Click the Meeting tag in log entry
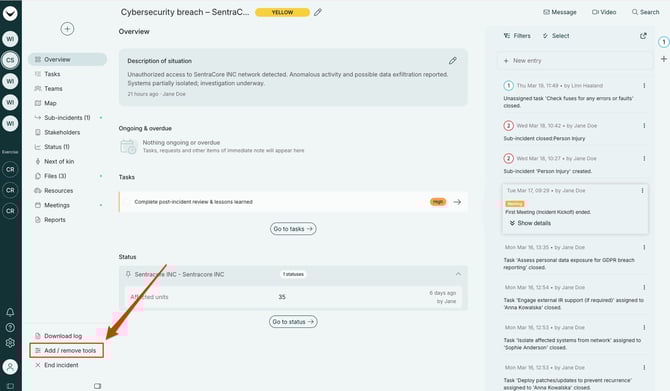670x391 pixels. (514, 204)
